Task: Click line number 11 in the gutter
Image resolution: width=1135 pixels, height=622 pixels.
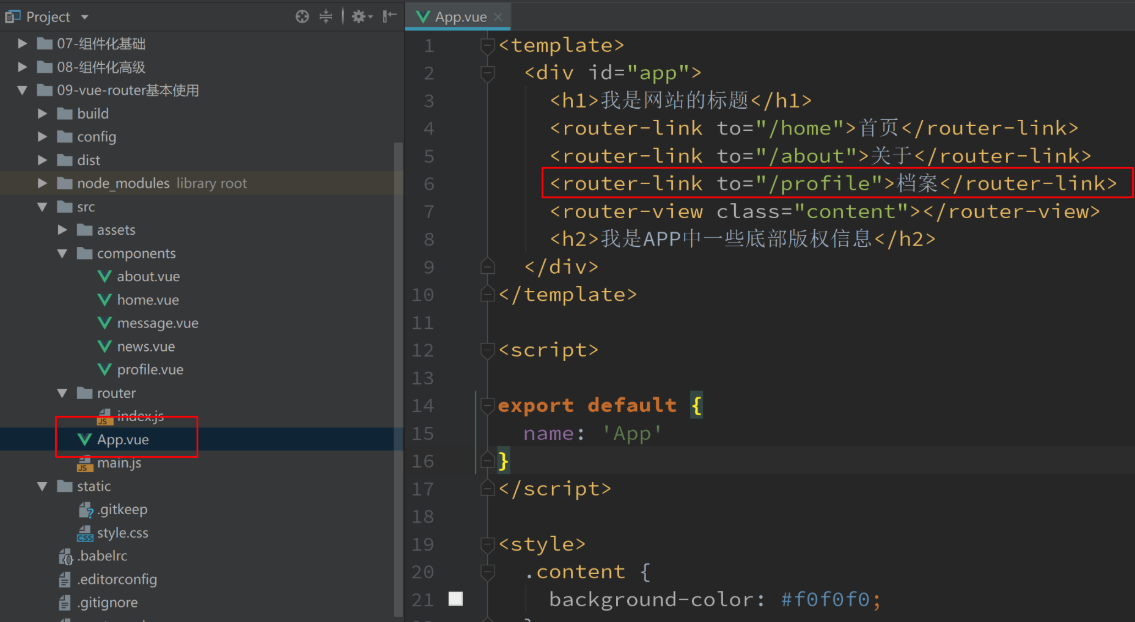Action: (423, 322)
